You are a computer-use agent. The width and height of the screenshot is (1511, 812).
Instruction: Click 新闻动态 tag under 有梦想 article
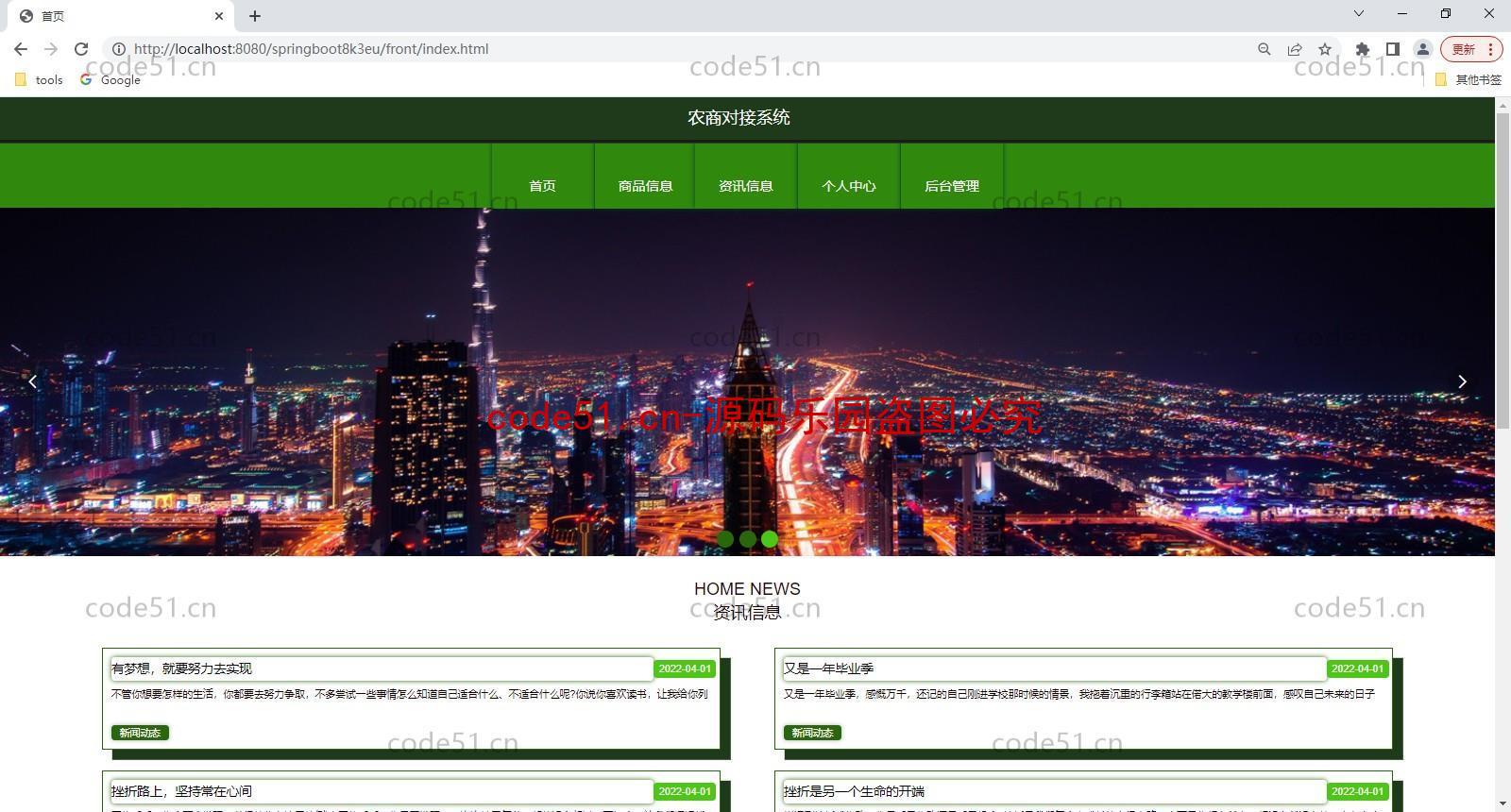[140, 733]
